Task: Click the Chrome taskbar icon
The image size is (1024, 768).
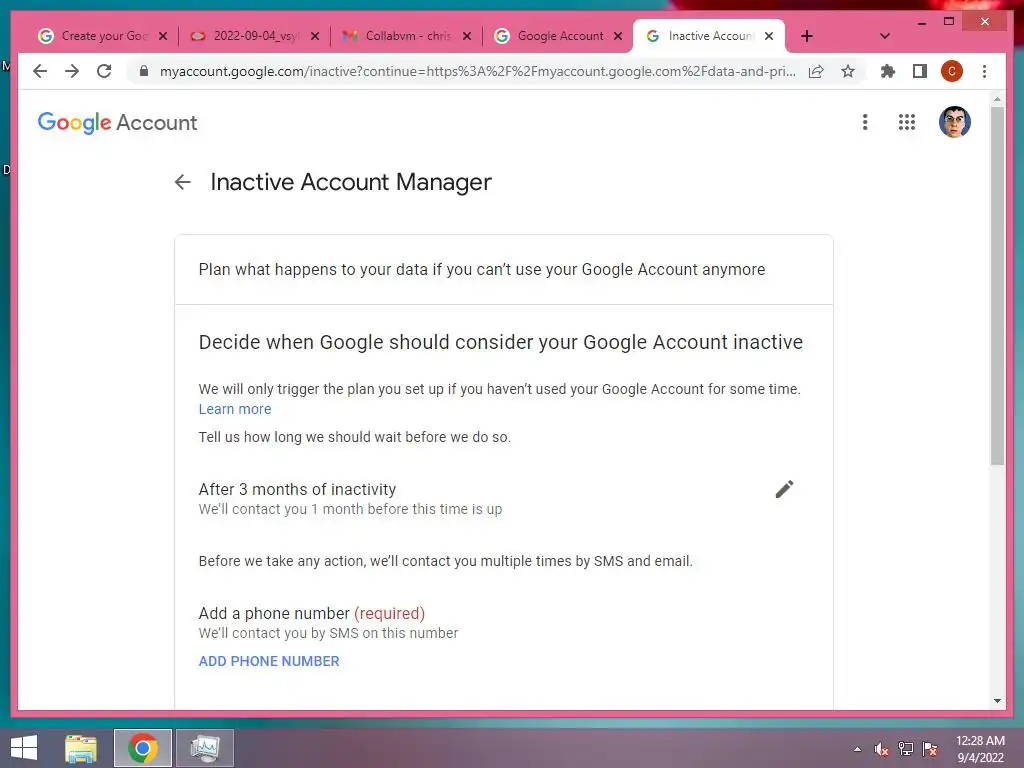Action: 142,748
